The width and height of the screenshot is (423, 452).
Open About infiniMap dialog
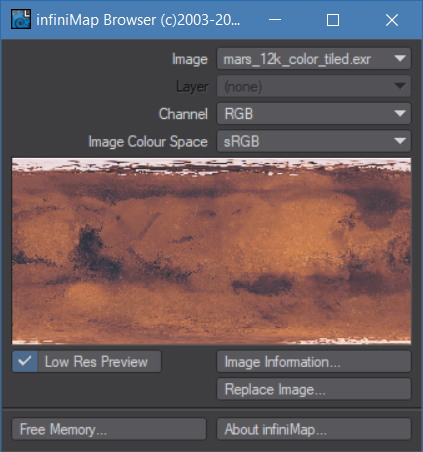click(314, 429)
